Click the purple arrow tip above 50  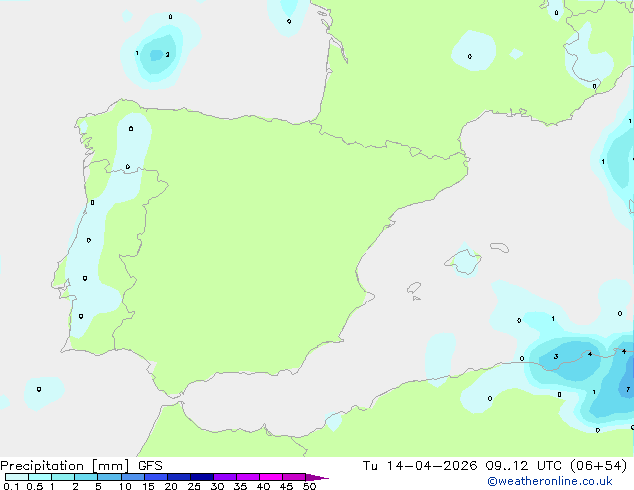pos(317,477)
